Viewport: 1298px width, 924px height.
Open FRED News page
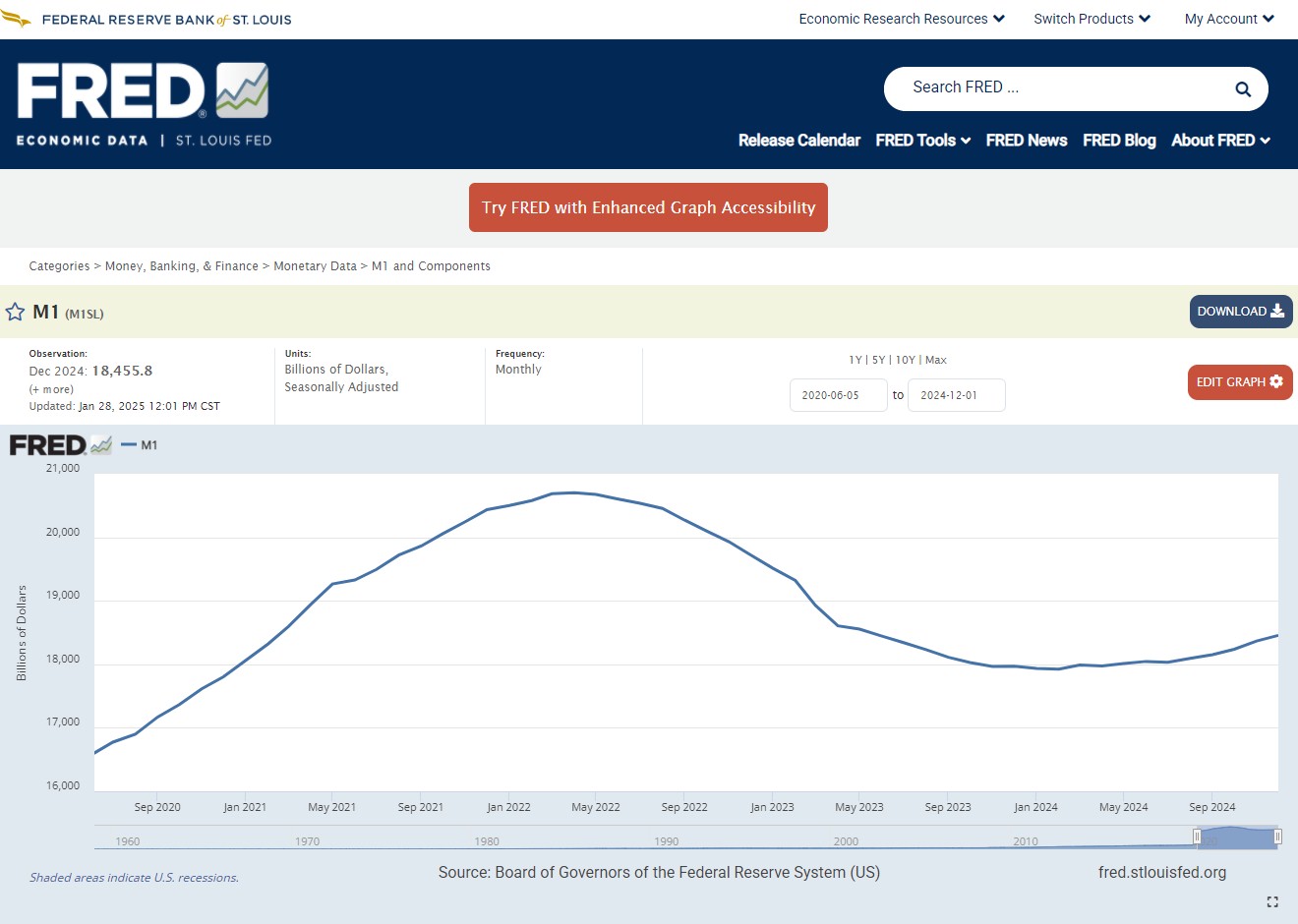(1027, 141)
